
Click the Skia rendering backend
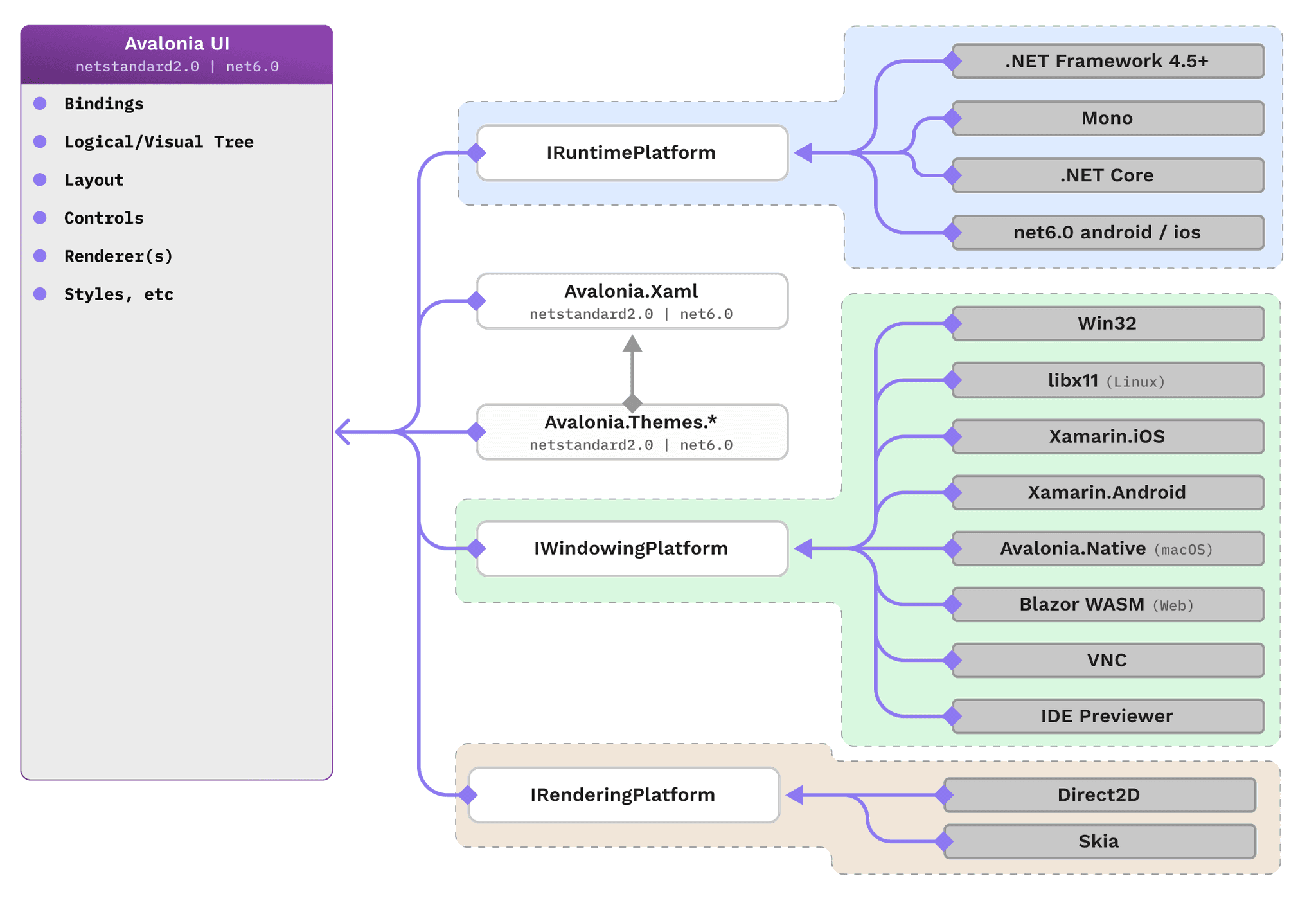click(1099, 841)
